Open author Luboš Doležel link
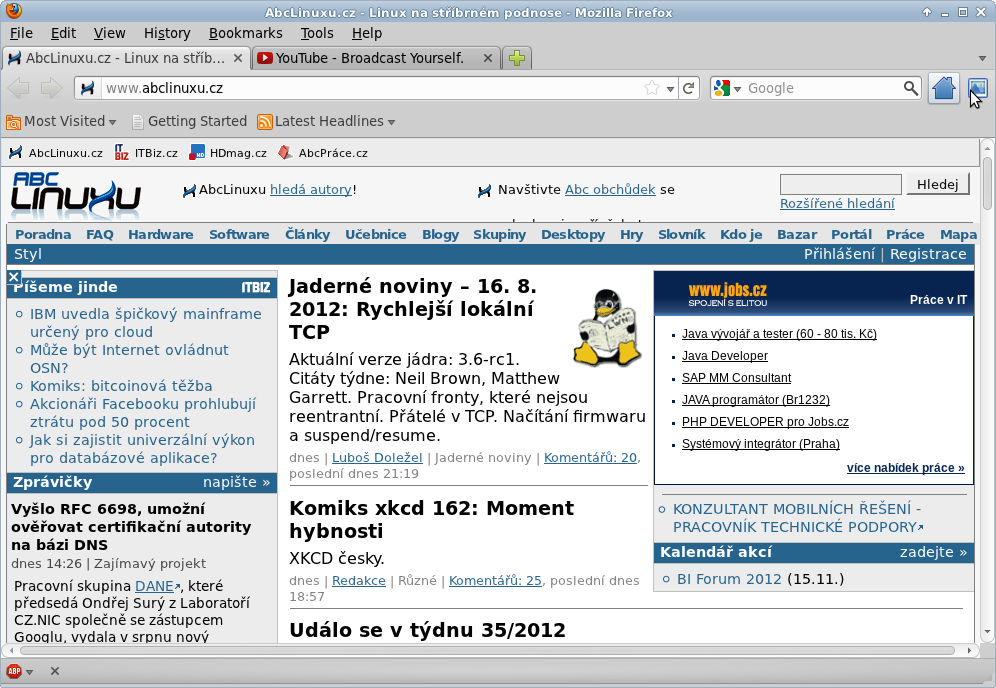 (x=377, y=457)
